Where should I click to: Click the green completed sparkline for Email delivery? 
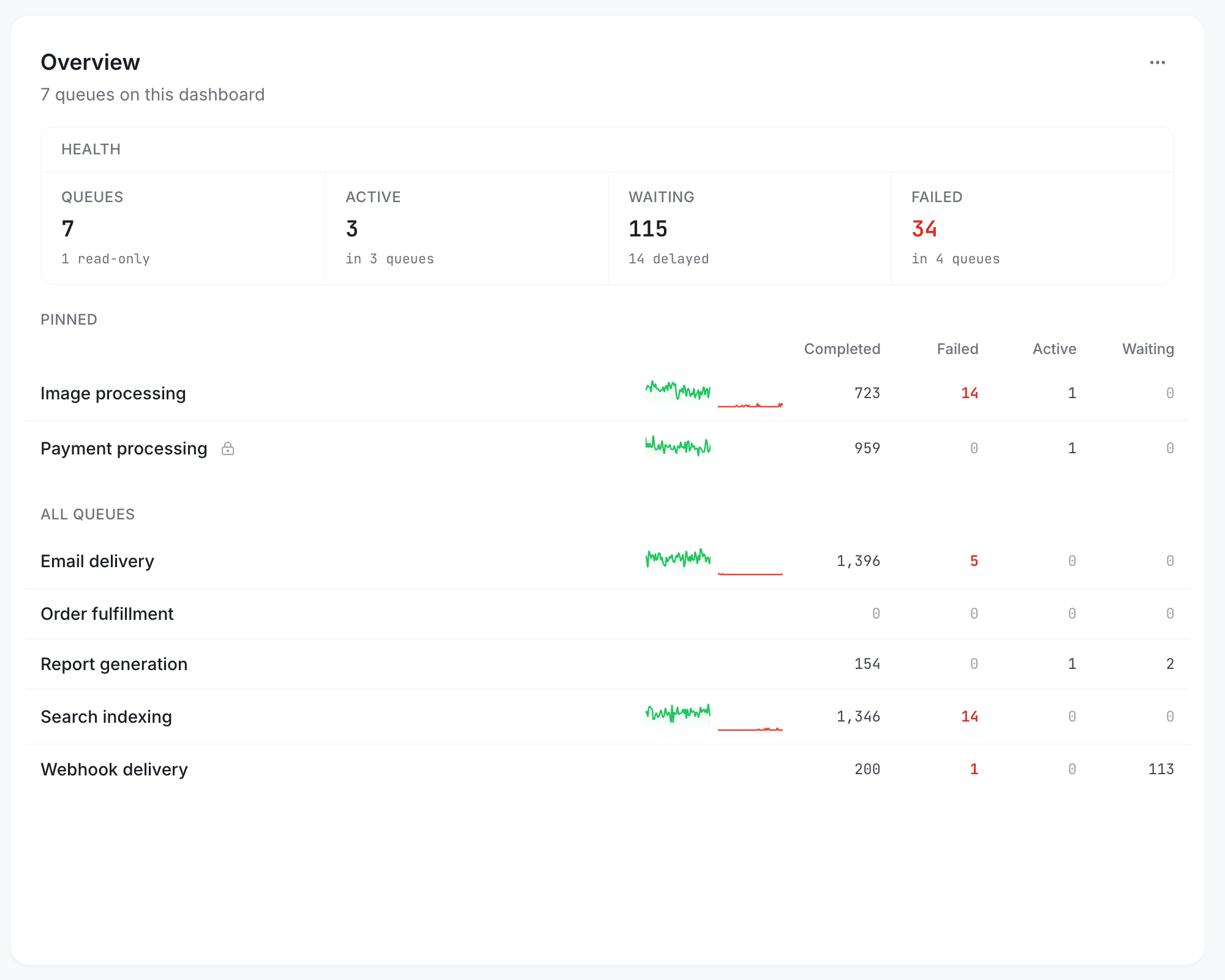pos(678,560)
